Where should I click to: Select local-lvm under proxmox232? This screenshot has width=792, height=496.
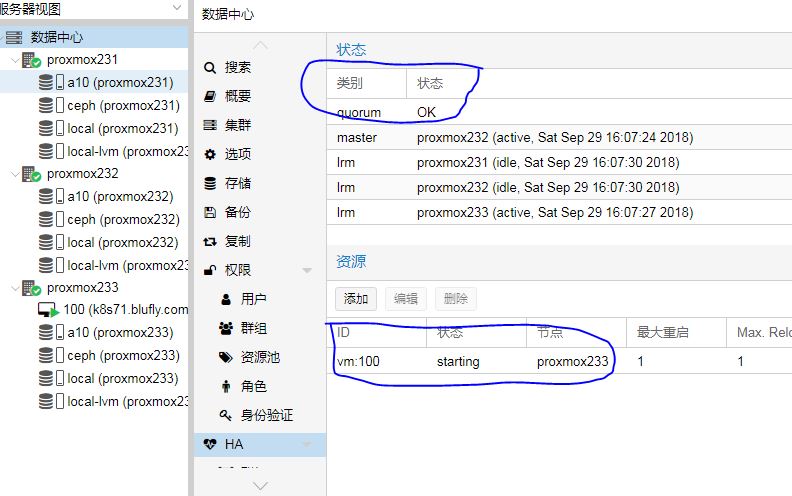tap(127, 266)
